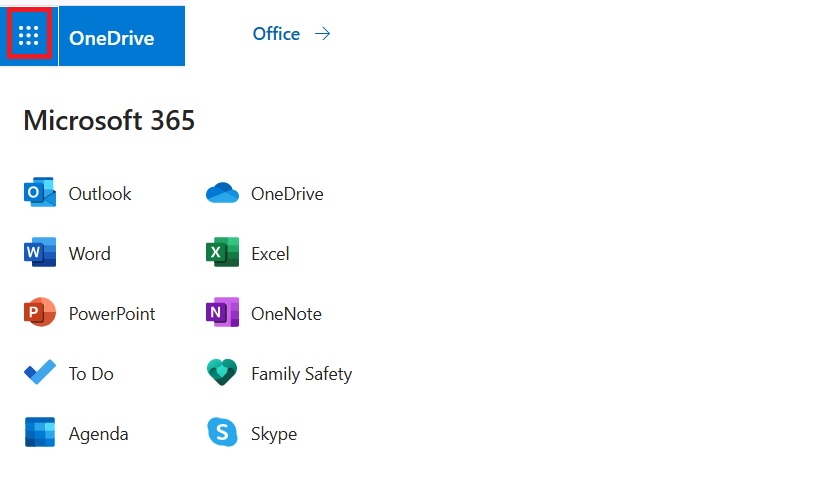Viewport: 818px width, 478px height.
Task: Open the Excel text label
Action: click(270, 254)
